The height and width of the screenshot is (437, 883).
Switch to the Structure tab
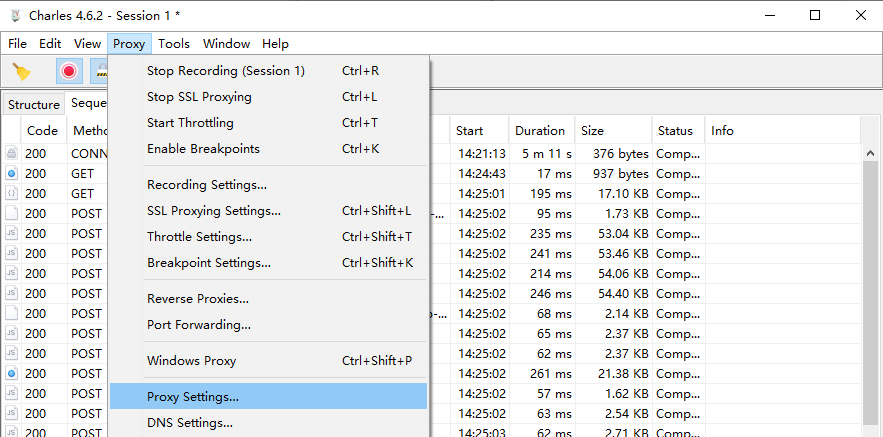[x=34, y=105]
